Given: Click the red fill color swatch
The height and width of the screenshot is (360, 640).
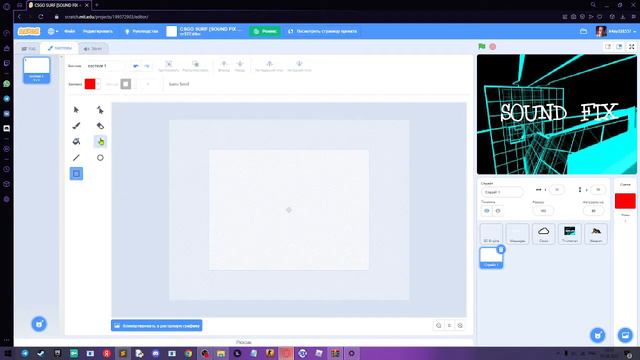Looking at the screenshot, I should tap(90, 84).
